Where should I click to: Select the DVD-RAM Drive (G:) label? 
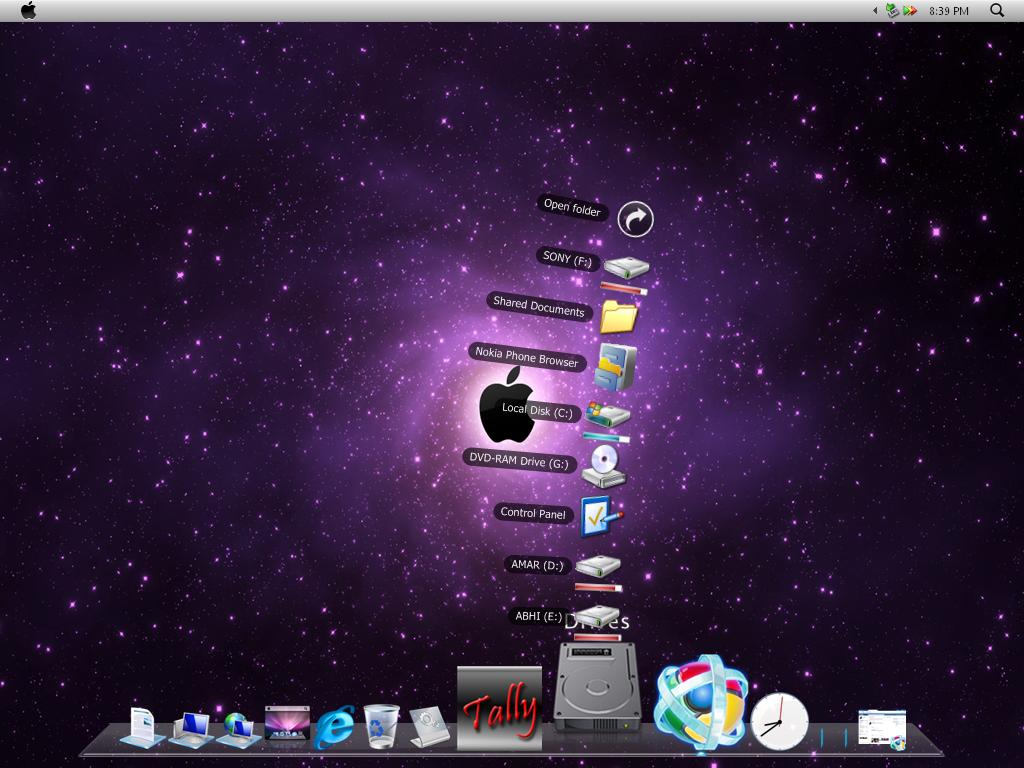click(519, 460)
